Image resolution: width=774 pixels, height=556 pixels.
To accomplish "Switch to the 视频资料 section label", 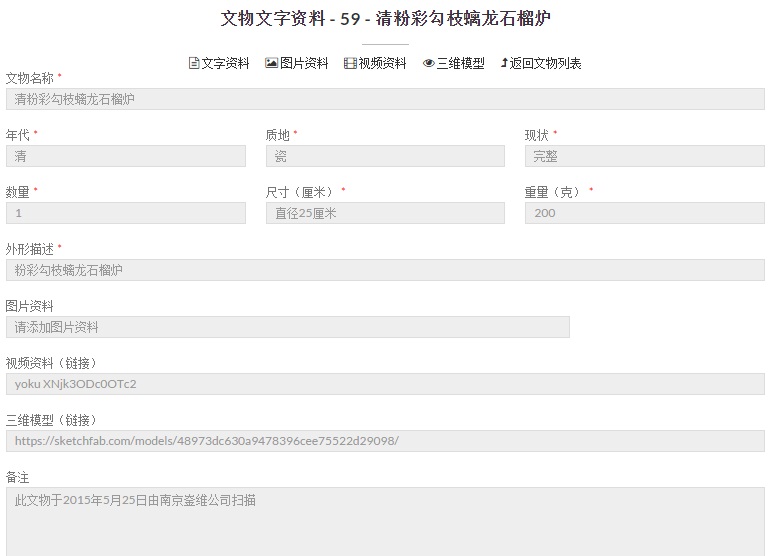I will [x=382, y=63].
